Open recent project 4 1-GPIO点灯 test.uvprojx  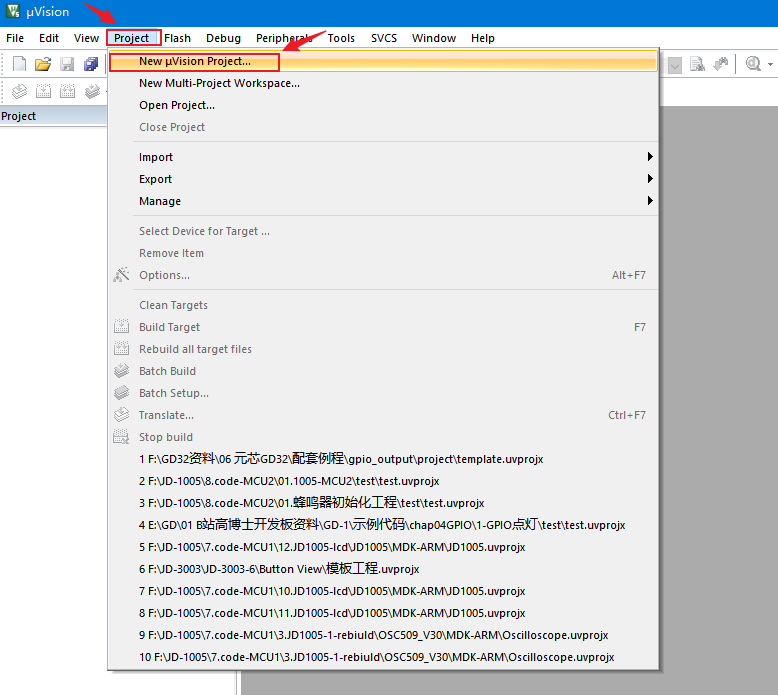(383, 525)
